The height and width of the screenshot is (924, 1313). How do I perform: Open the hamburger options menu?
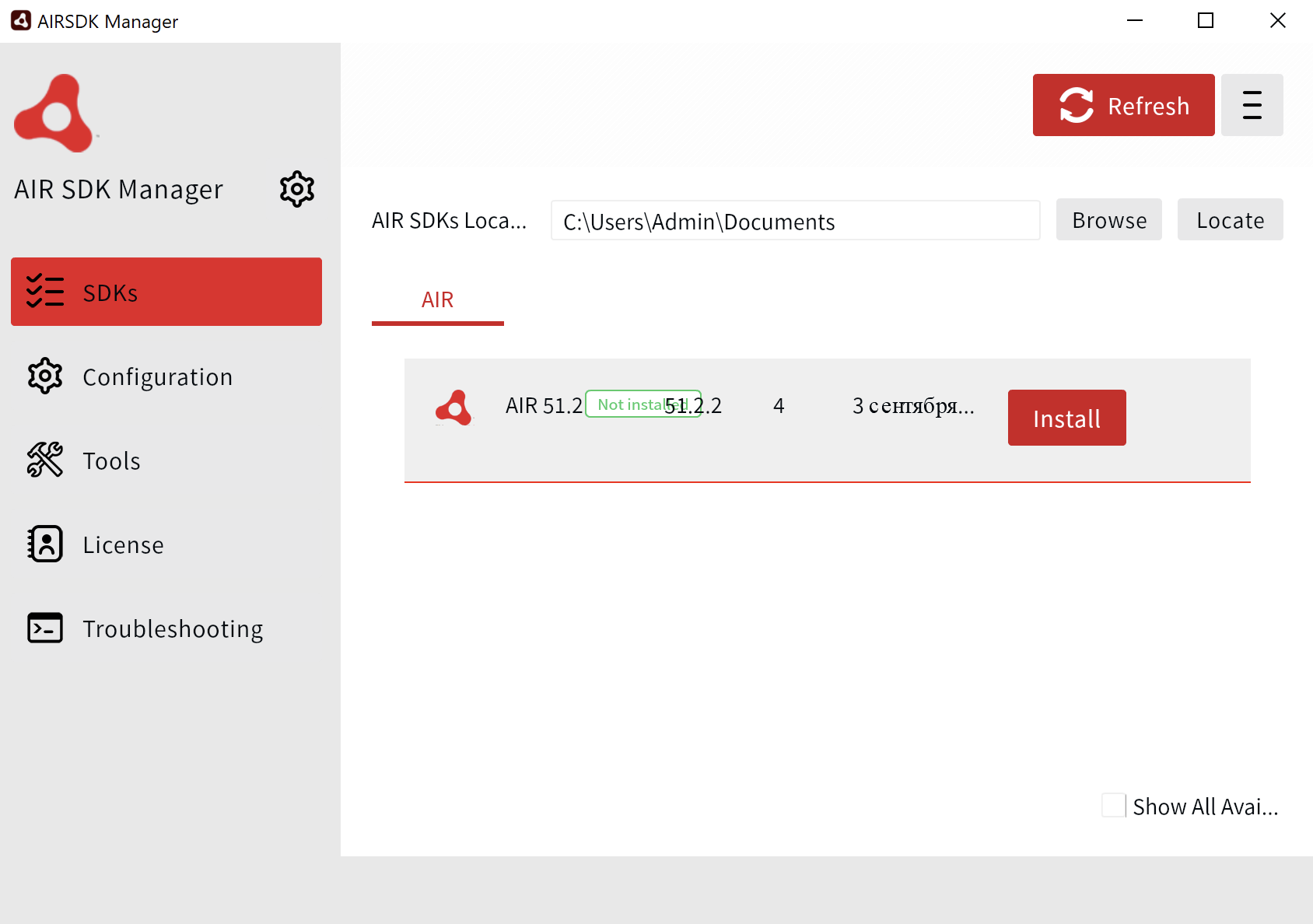tap(1252, 104)
